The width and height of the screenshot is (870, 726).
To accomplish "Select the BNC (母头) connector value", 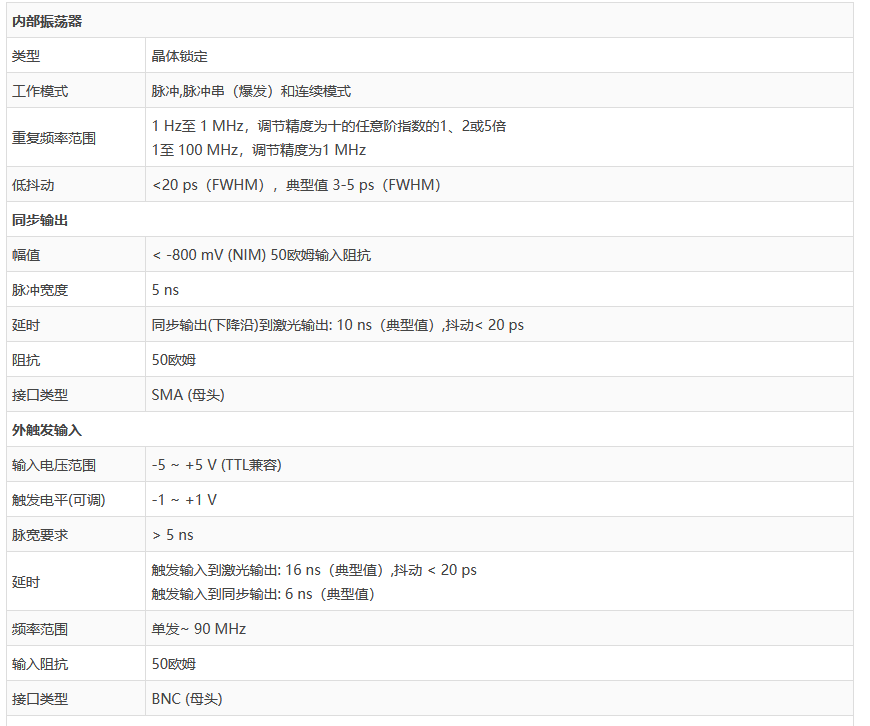I will coord(187,699).
